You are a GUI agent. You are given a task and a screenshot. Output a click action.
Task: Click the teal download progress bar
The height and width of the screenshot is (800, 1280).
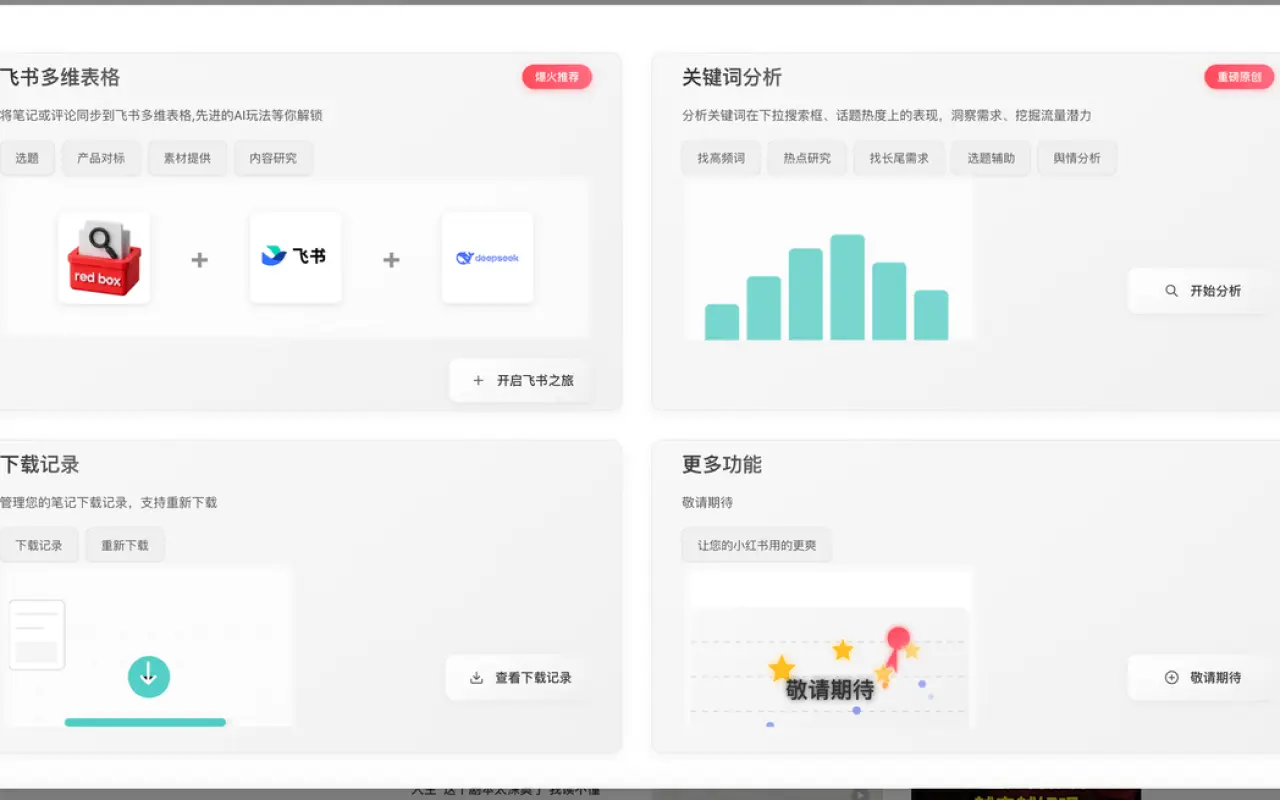[144, 721]
